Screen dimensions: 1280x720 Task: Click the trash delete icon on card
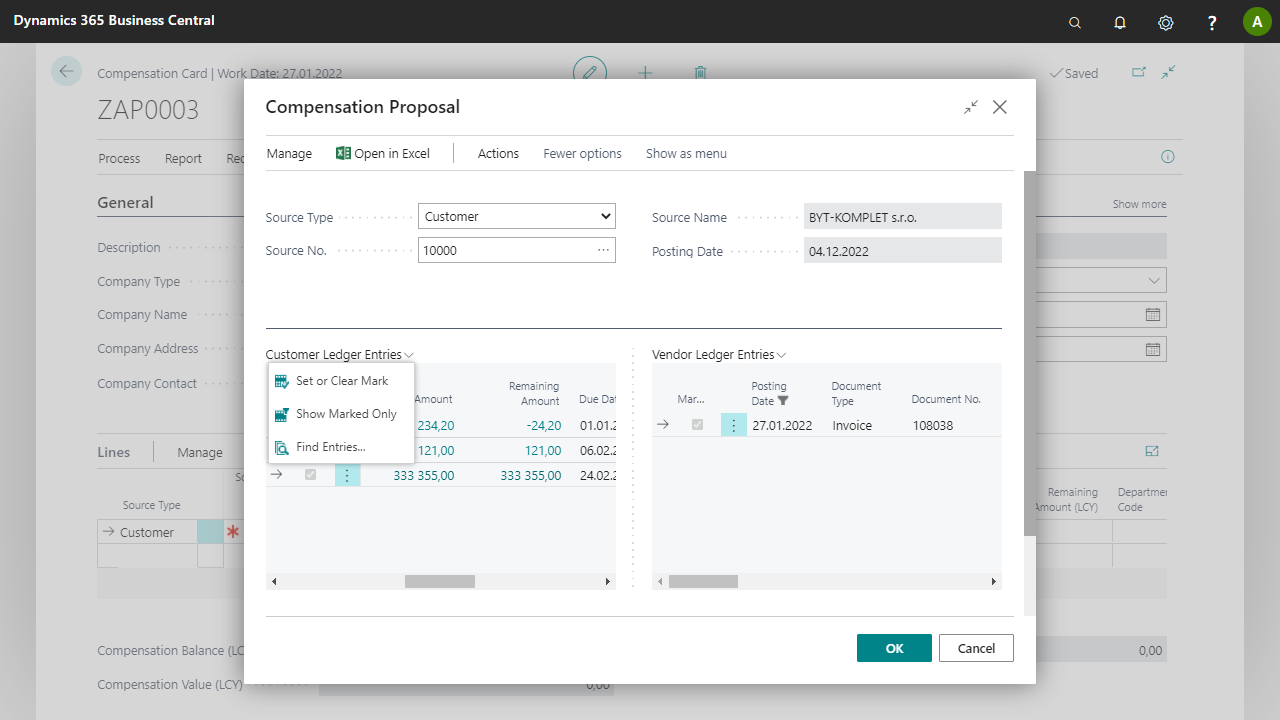[701, 72]
